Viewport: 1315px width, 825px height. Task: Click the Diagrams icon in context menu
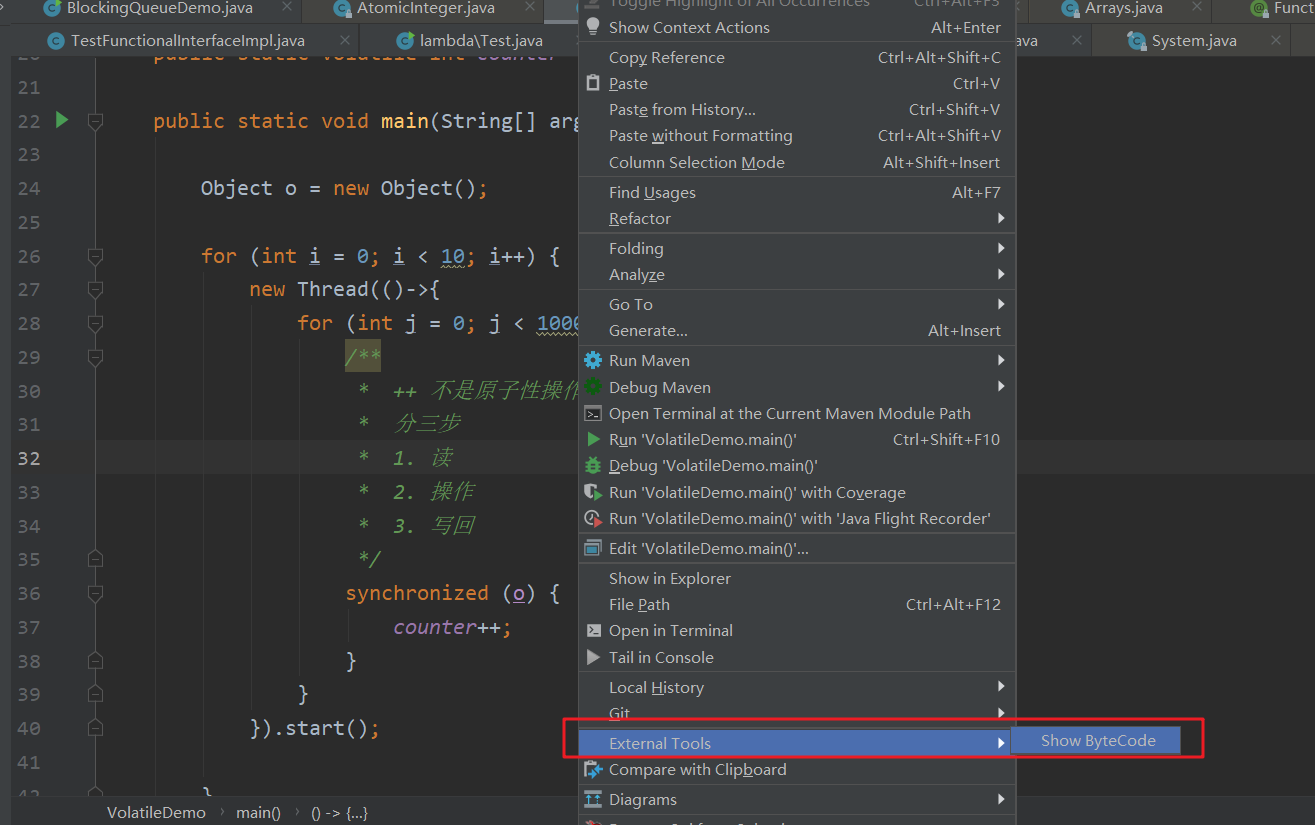pos(593,799)
